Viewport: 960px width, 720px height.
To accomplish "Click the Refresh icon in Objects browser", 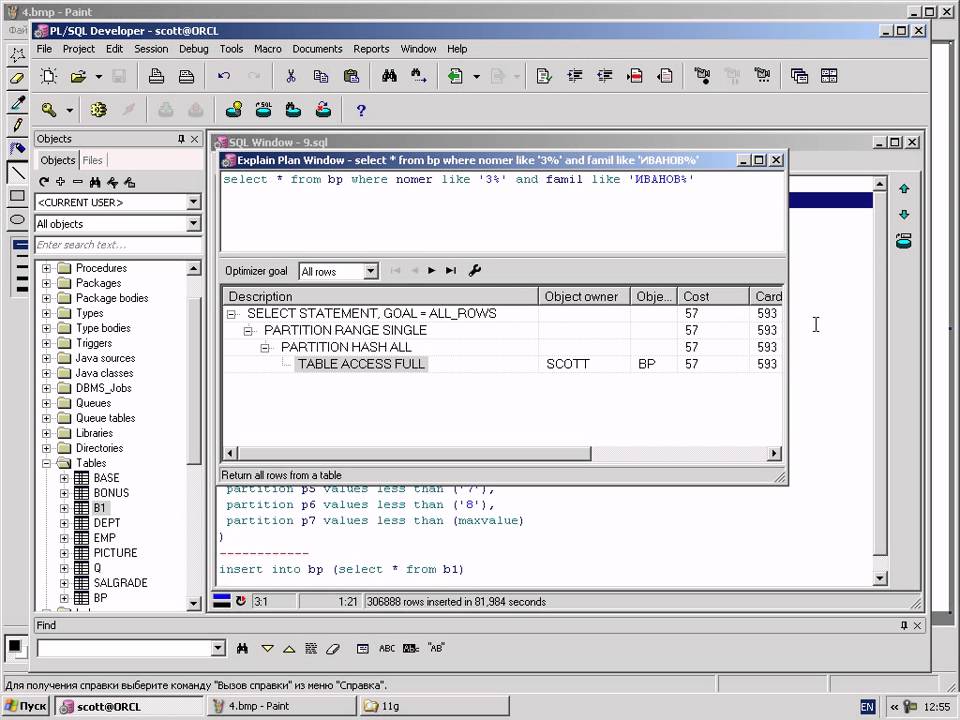I will point(43,182).
